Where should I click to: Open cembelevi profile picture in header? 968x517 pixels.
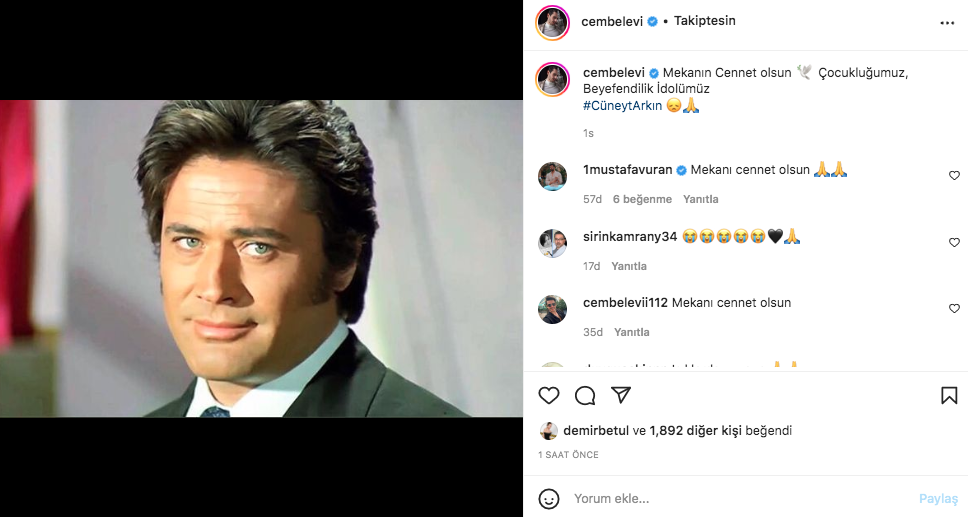coord(553,22)
